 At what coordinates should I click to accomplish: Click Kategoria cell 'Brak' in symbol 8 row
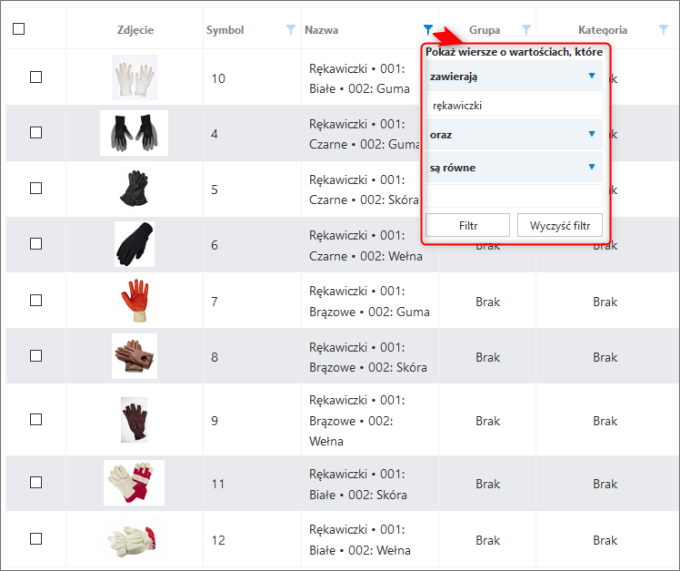[605, 357]
